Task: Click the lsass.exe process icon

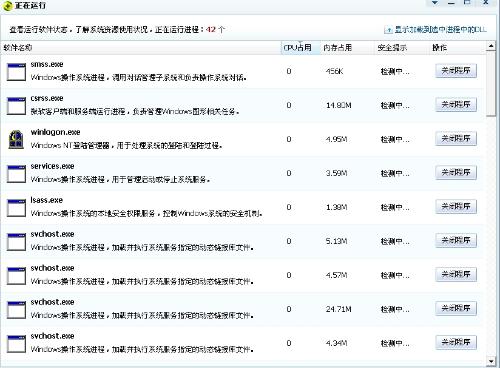Action: (16, 208)
